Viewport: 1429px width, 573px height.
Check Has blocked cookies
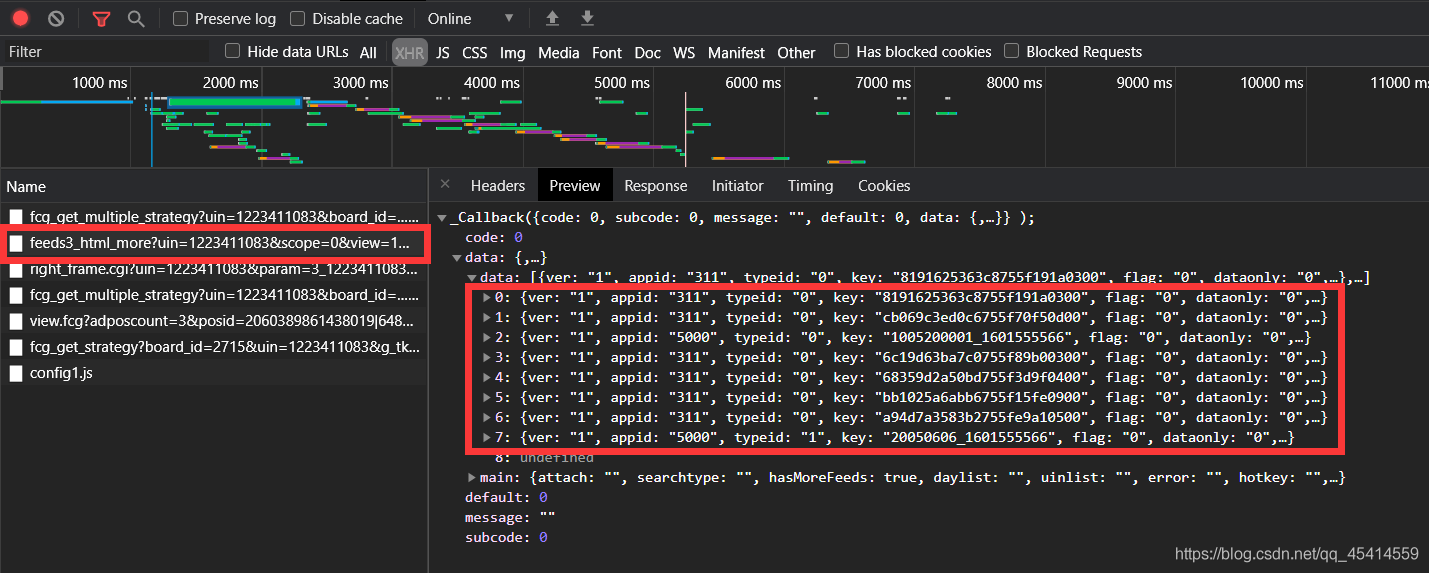click(841, 51)
